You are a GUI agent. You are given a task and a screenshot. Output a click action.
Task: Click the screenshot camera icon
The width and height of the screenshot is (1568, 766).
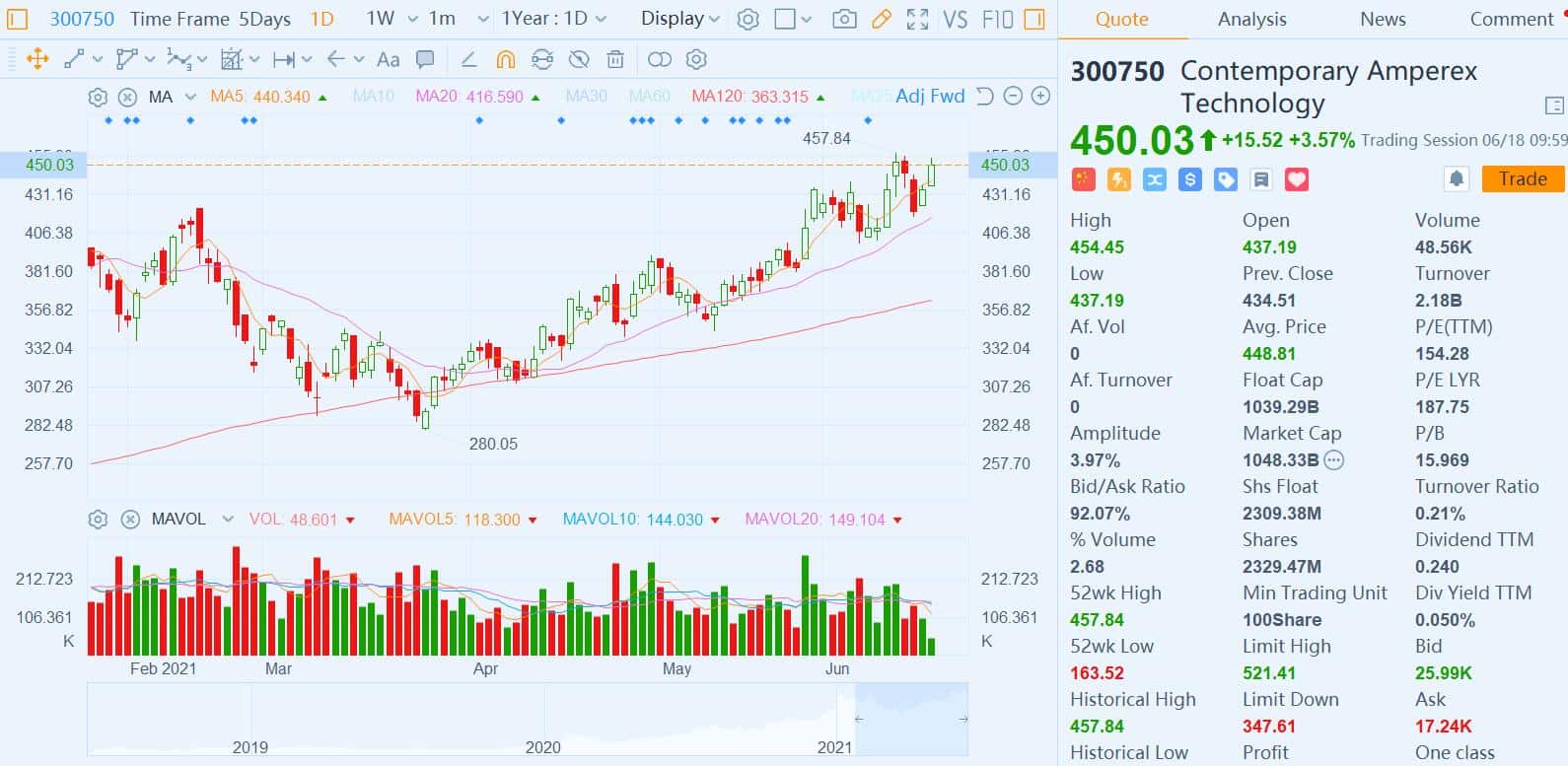(x=844, y=19)
